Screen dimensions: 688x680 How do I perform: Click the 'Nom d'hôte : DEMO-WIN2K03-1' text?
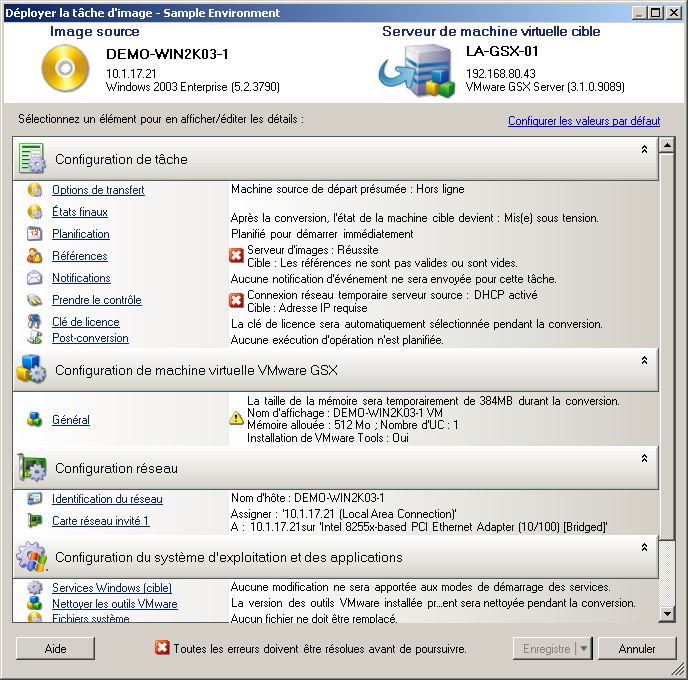[x=308, y=498]
